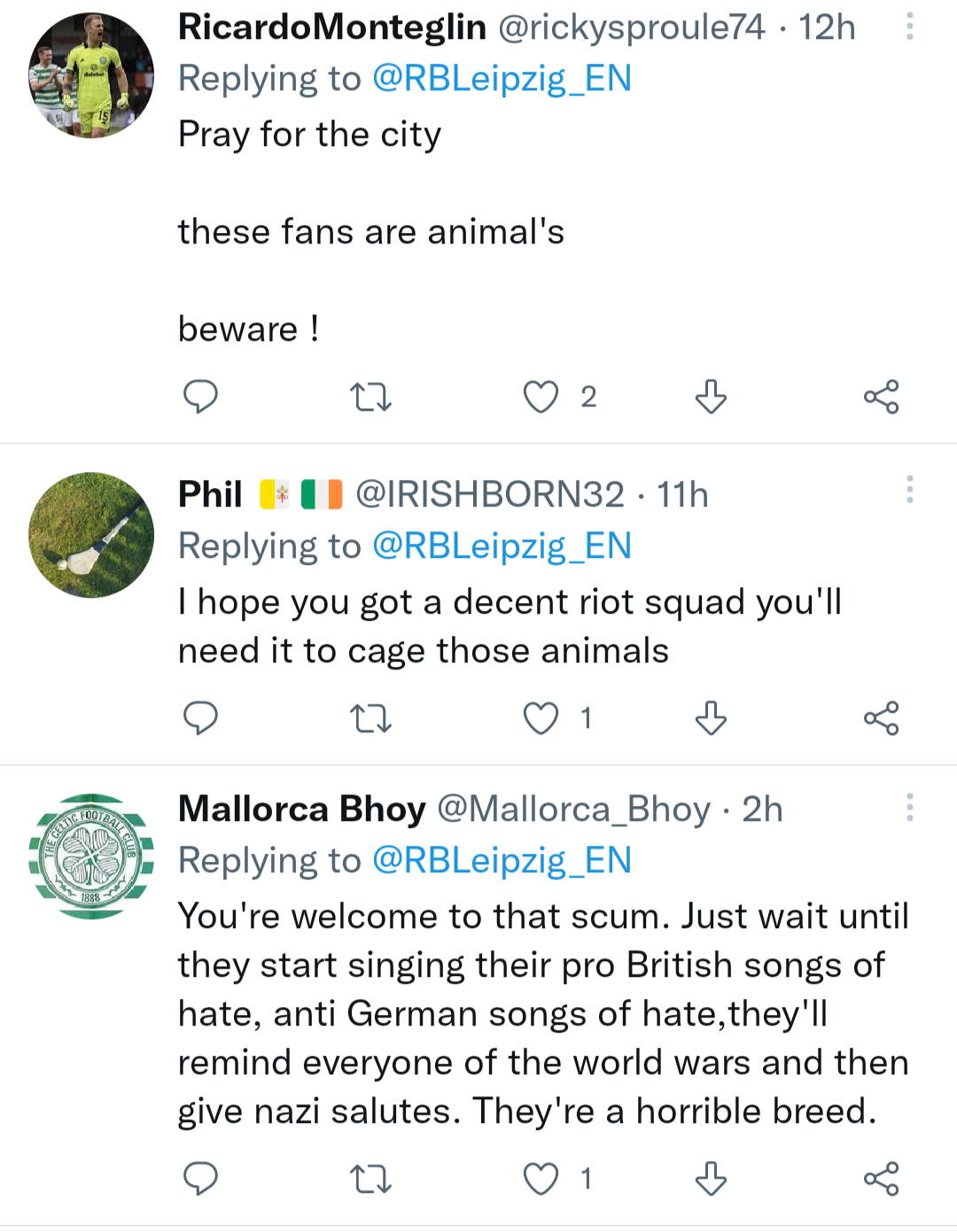
Task: Retweet Phil's riot squad tweet
Action: tap(370, 718)
